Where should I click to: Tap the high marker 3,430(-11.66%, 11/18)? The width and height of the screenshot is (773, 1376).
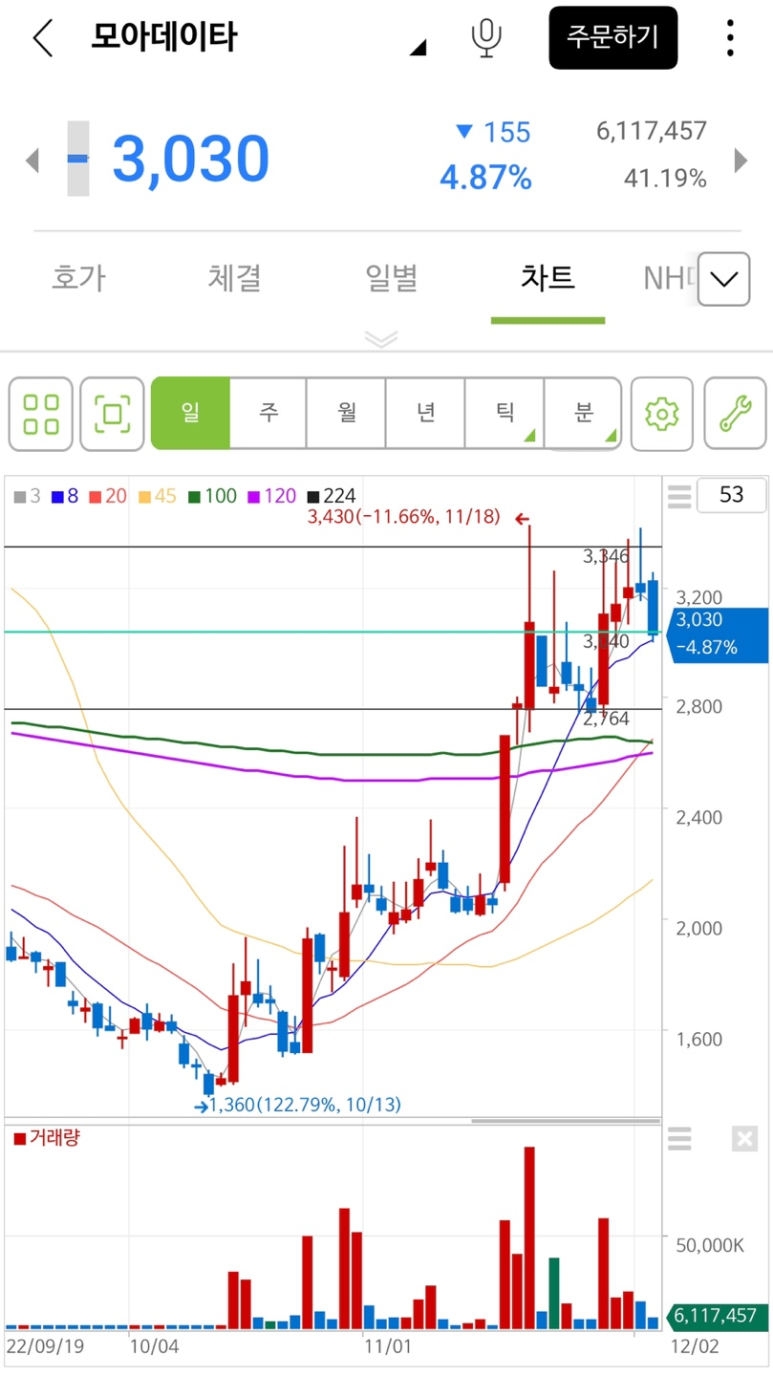coord(404,518)
